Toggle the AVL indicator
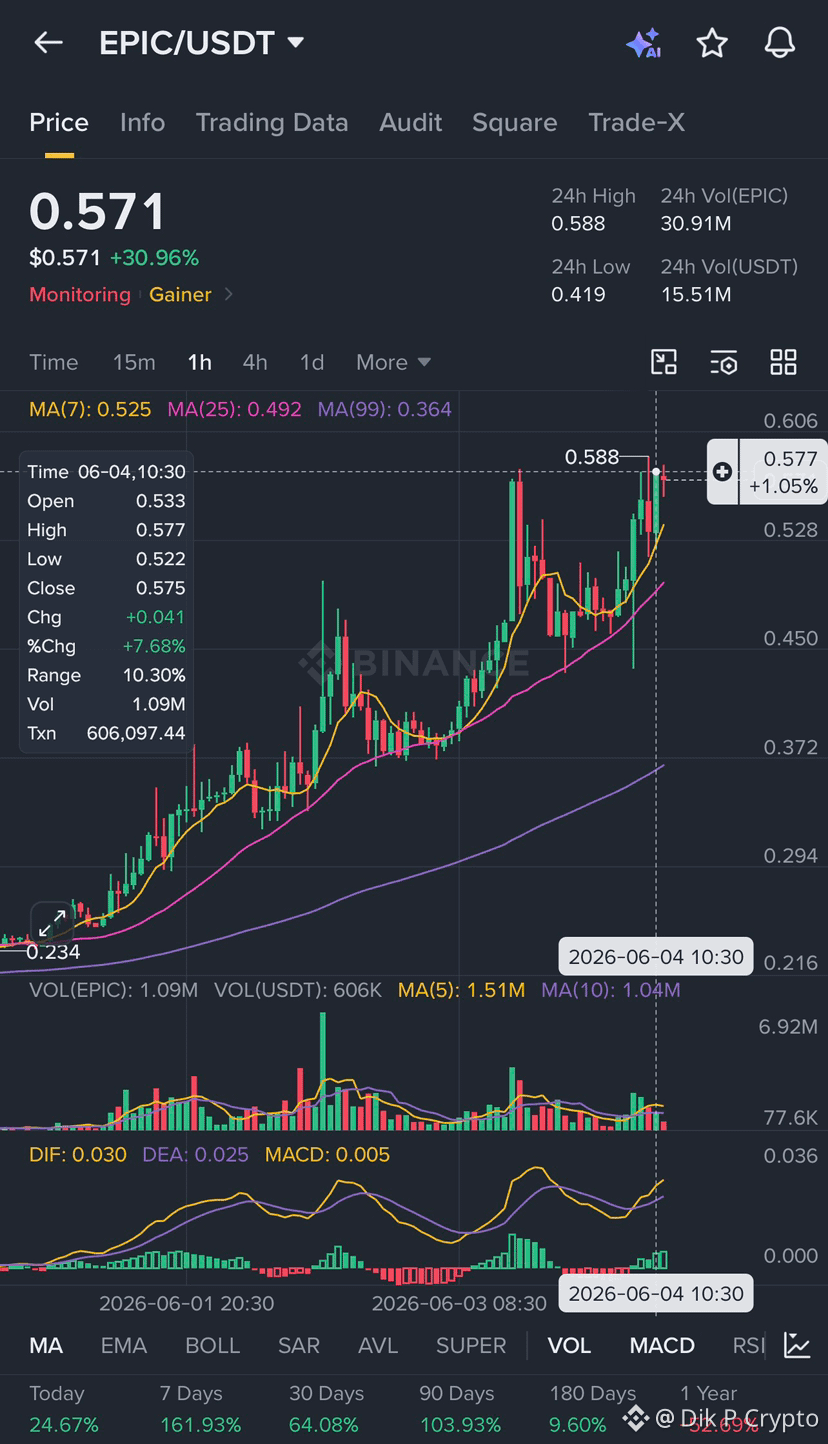Screen dimensions: 828x1444 (378, 1345)
